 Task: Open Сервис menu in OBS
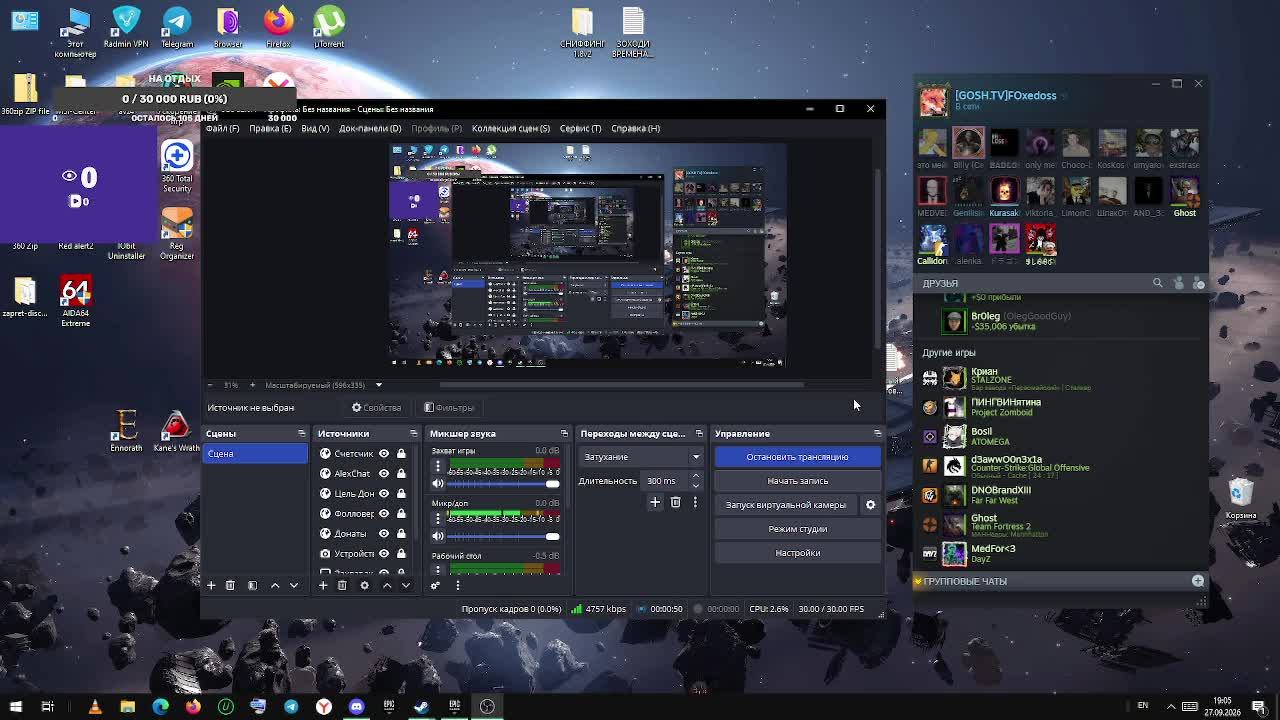(x=580, y=128)
